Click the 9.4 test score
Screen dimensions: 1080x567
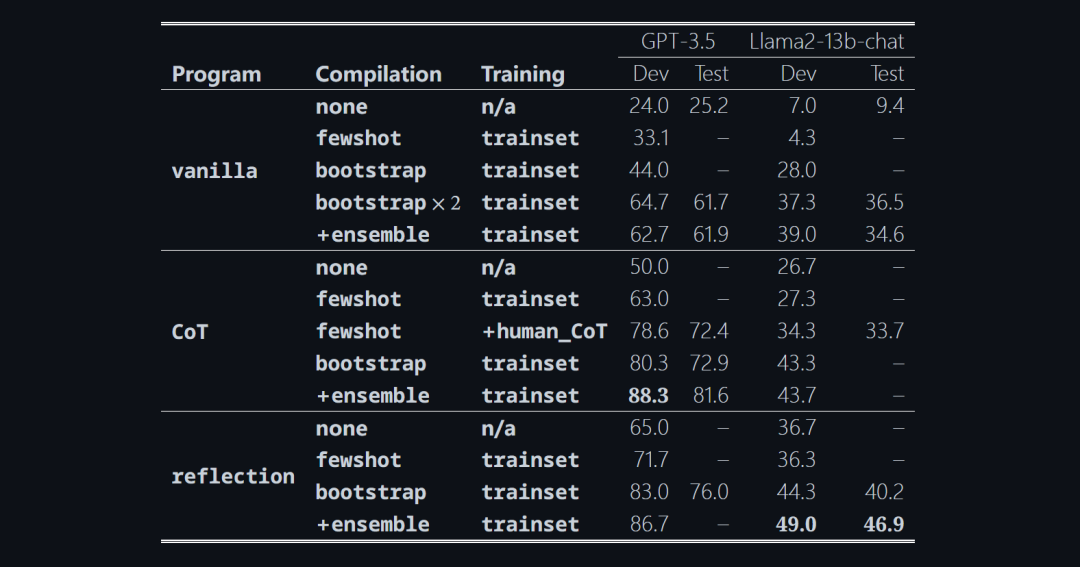pyautogui.click(x=889, y=106)
